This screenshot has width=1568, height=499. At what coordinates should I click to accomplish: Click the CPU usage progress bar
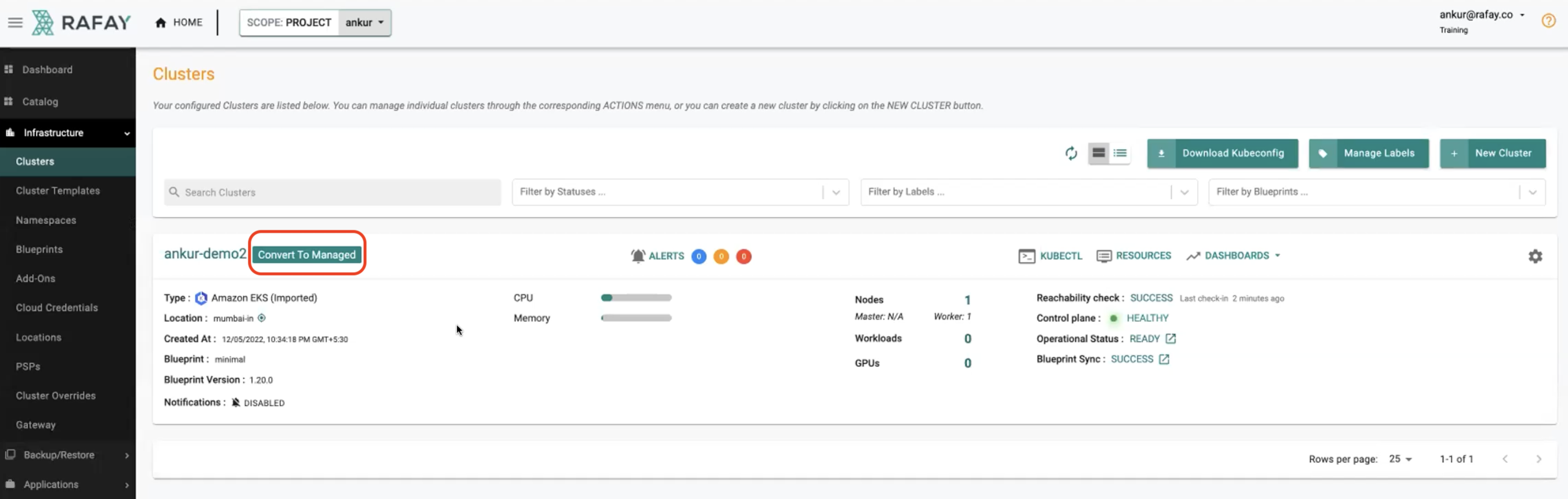pyautogui.click(x=635, y=298)
